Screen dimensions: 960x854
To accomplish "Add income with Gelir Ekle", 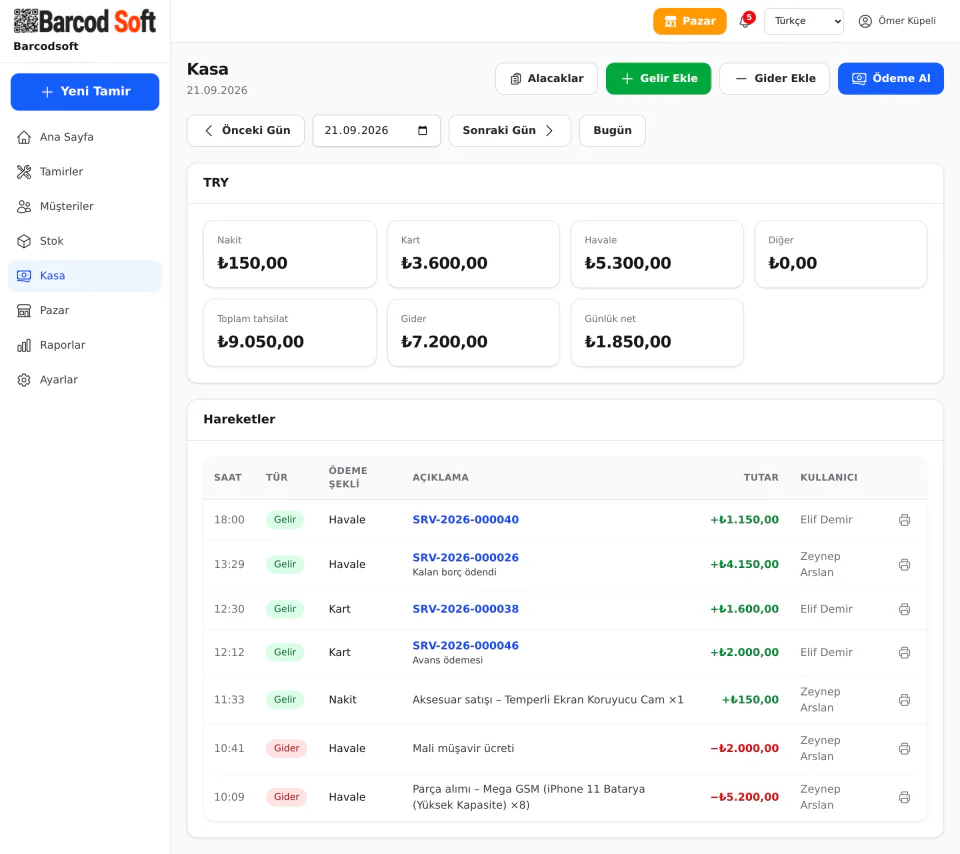I will (x=659, y=78).
